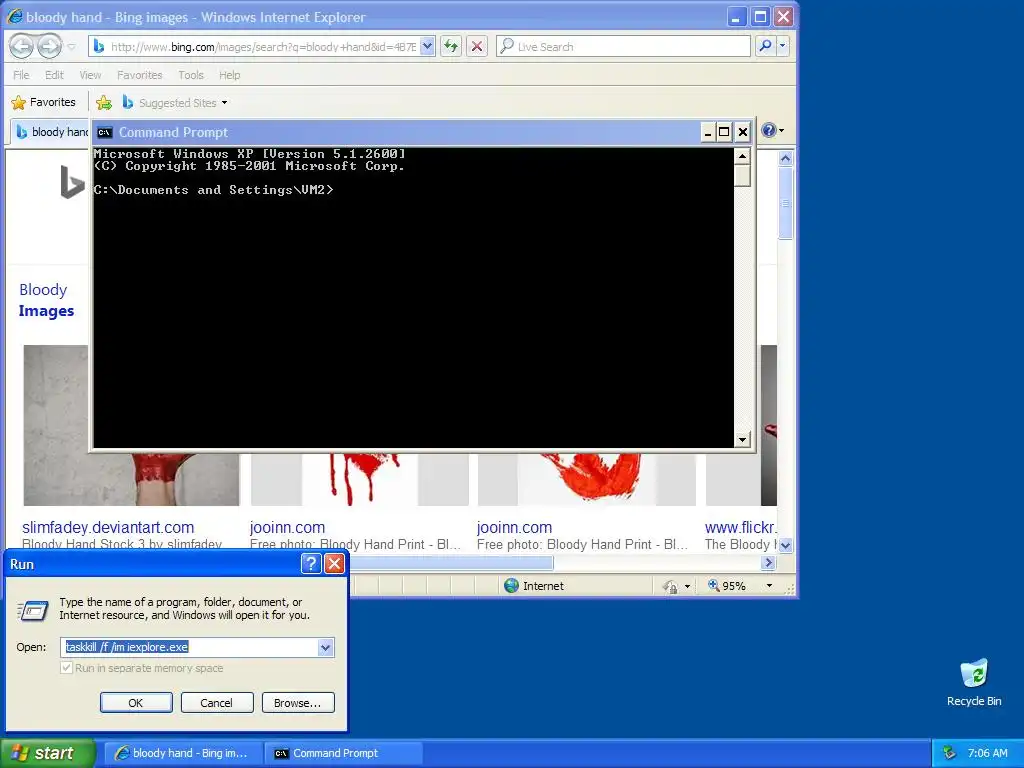Click the horizontal scrollbar right arrow

[x=769, y=562]
